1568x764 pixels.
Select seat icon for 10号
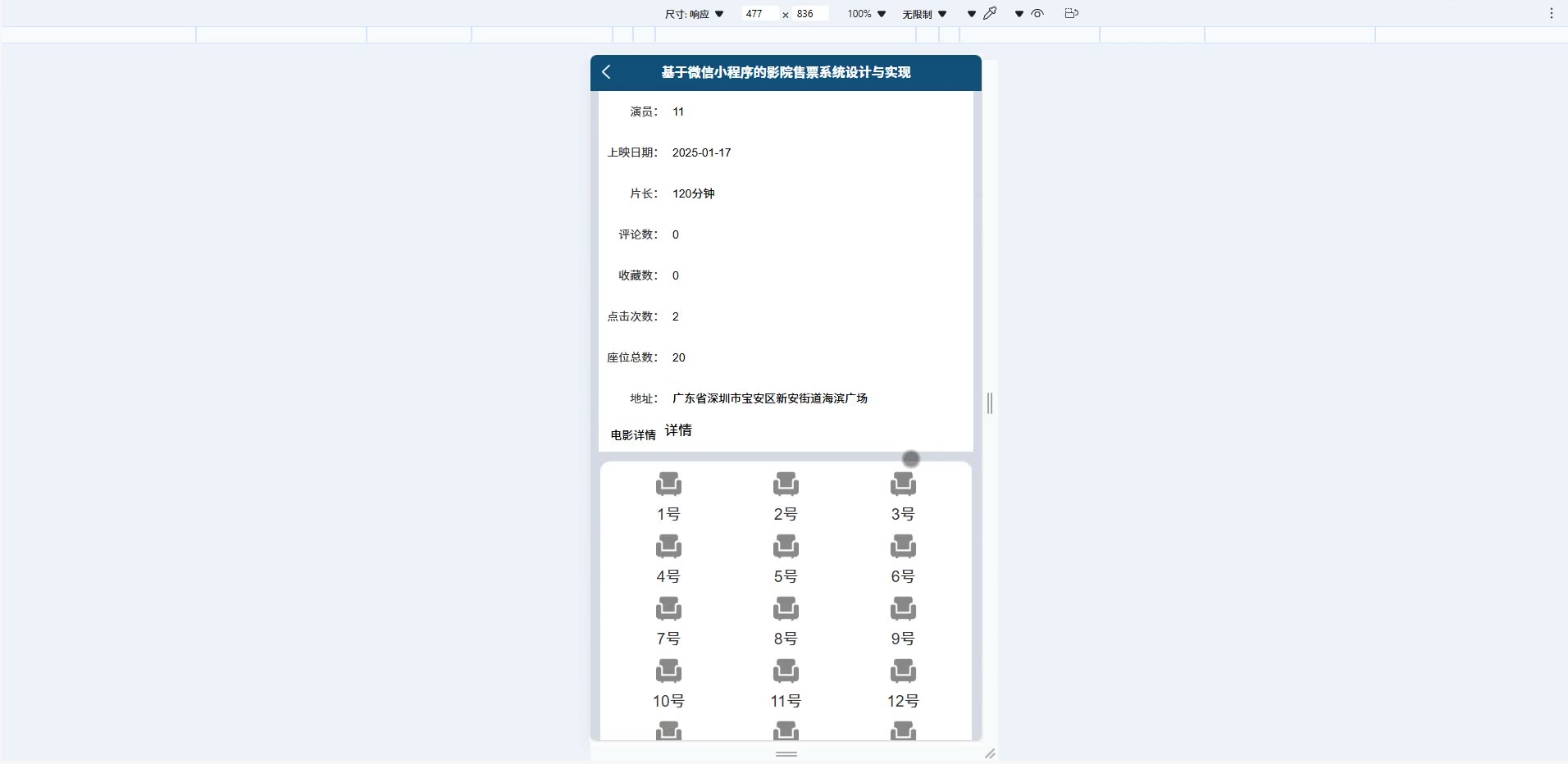[668, 671]
